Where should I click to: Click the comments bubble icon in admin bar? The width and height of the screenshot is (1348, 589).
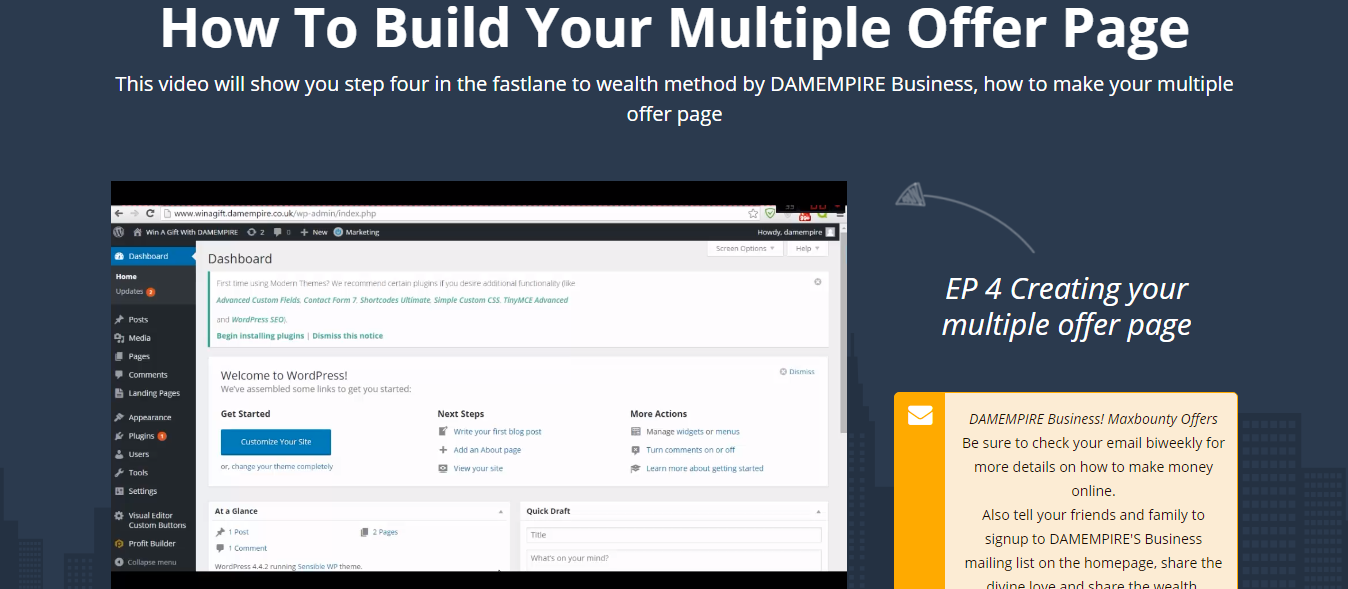tap(277, 232)
